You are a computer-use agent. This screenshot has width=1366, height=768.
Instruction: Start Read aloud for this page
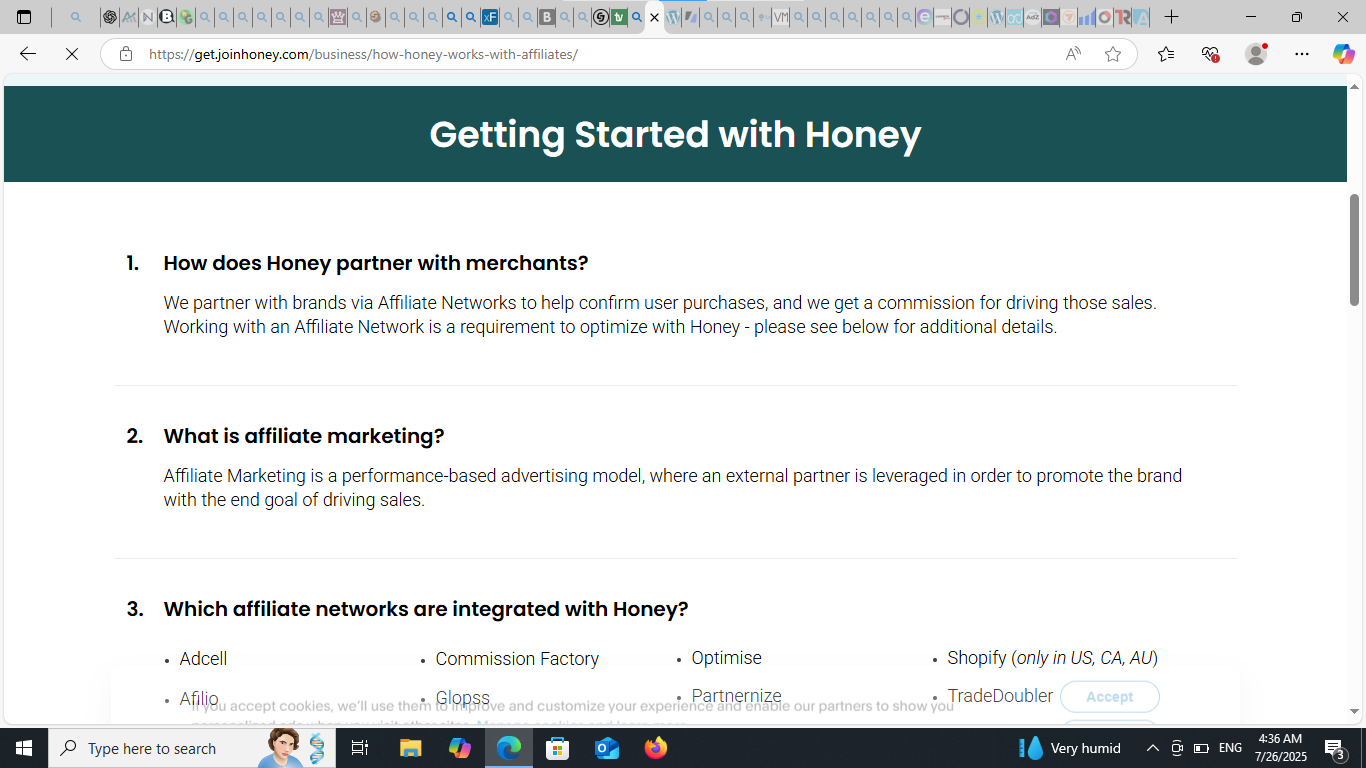click(x=1073, y=54)
